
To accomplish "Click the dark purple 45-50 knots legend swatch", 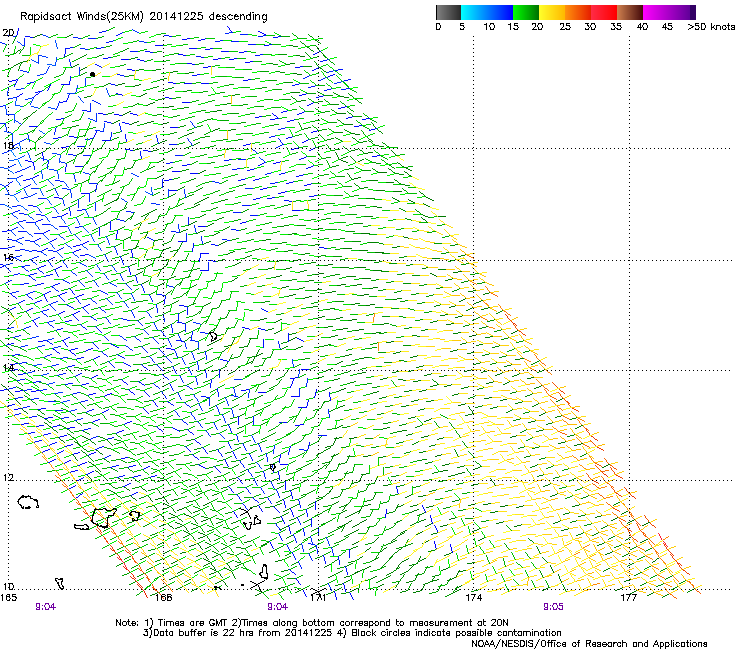I will click(x=682, y=12).
